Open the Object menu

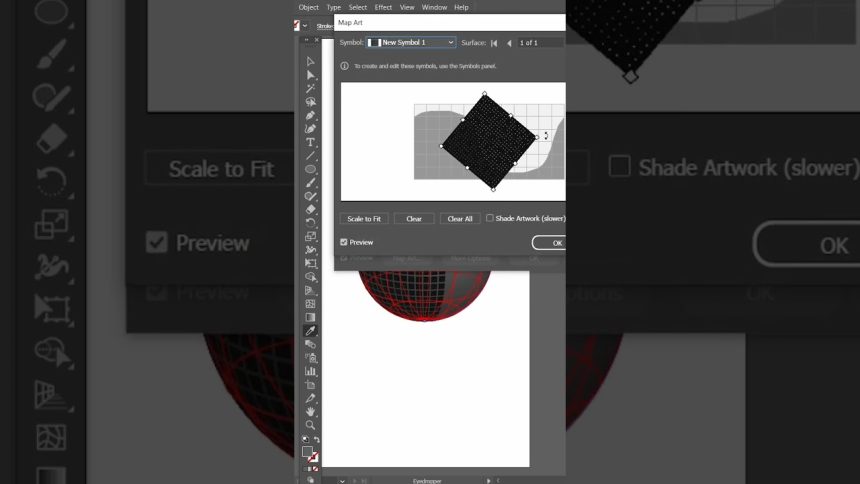(x=308, y=7)
